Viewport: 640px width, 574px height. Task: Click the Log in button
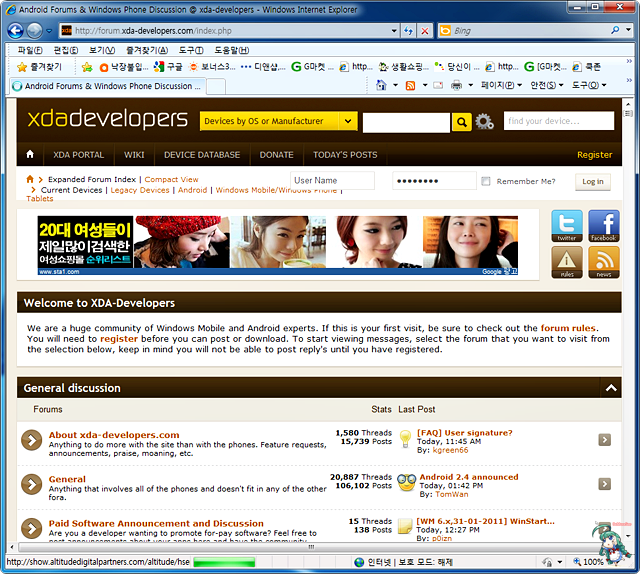point(592,181)
